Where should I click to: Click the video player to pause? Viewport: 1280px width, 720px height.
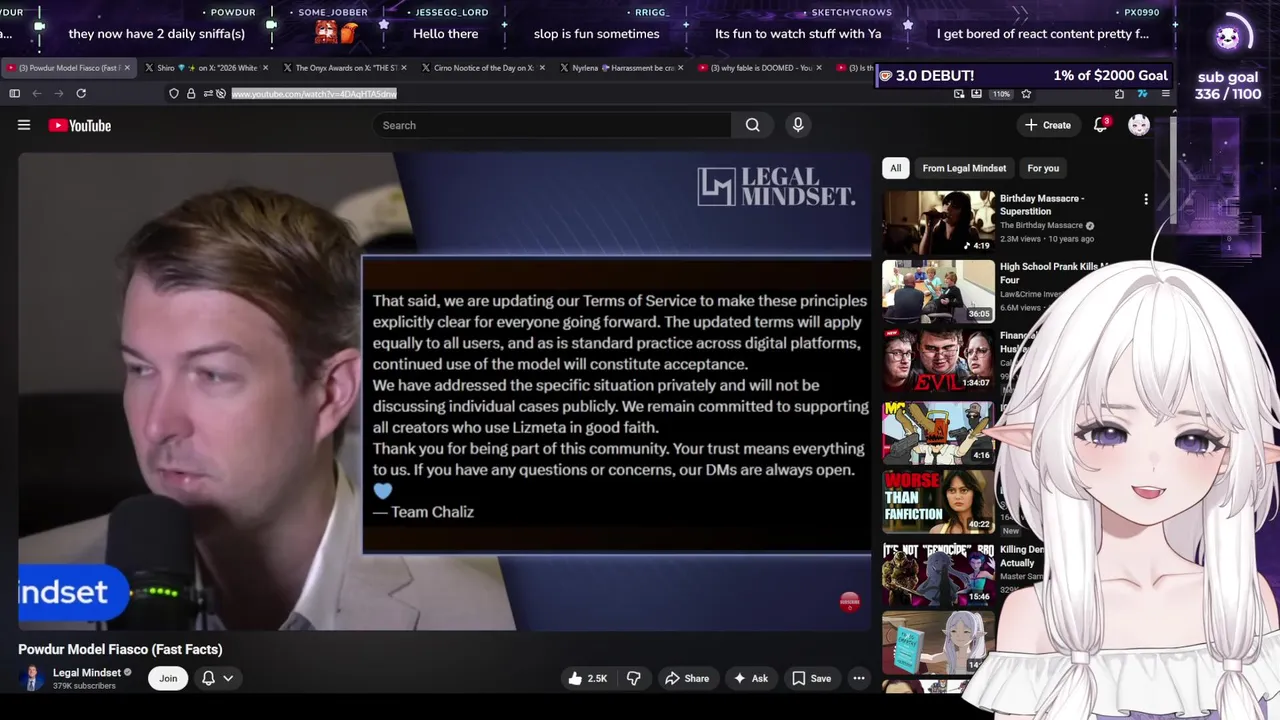coord(444,392)
